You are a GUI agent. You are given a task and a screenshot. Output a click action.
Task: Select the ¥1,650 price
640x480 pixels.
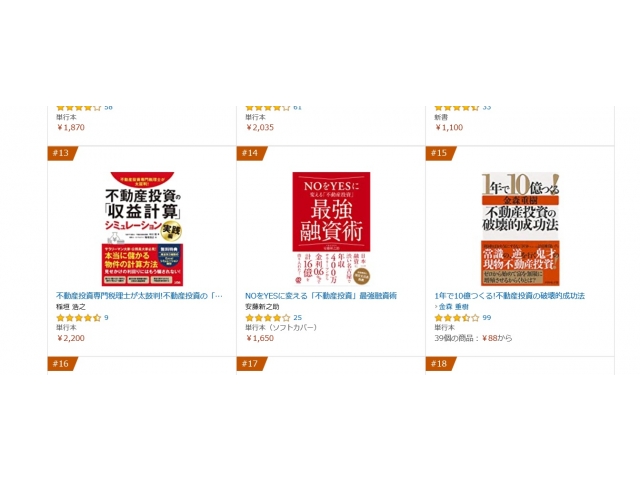coord(260,338)
